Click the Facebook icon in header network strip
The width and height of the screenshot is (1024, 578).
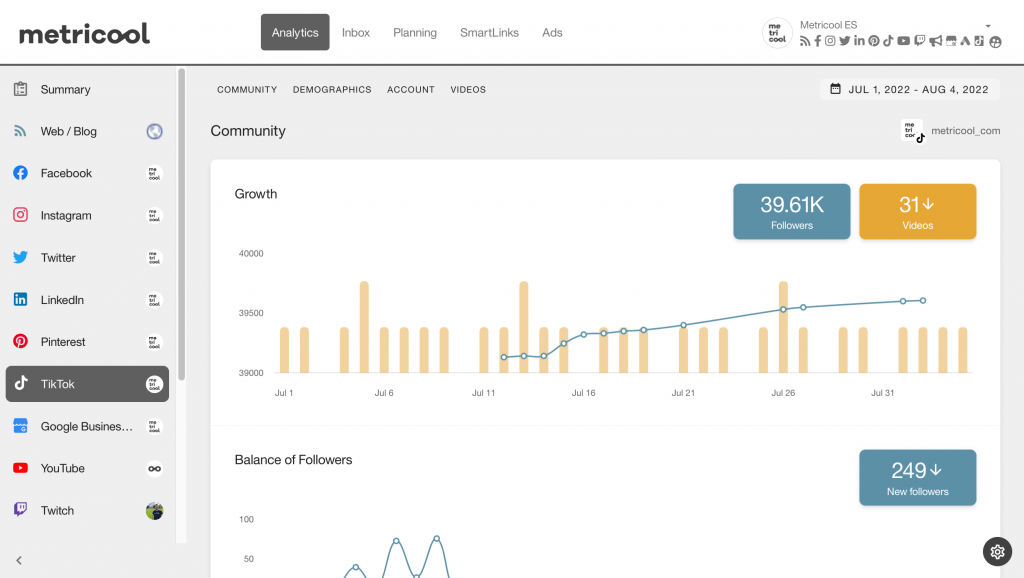click(818, 41)
